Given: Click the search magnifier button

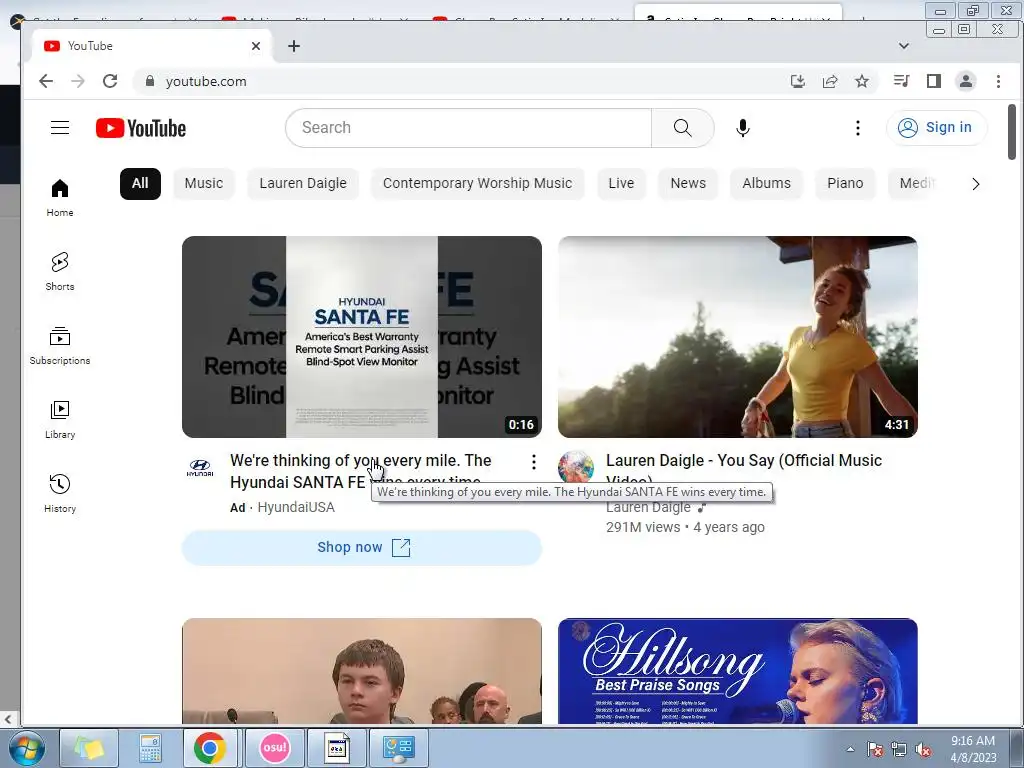Looking at the screenshot, I should tap(682, 128).
